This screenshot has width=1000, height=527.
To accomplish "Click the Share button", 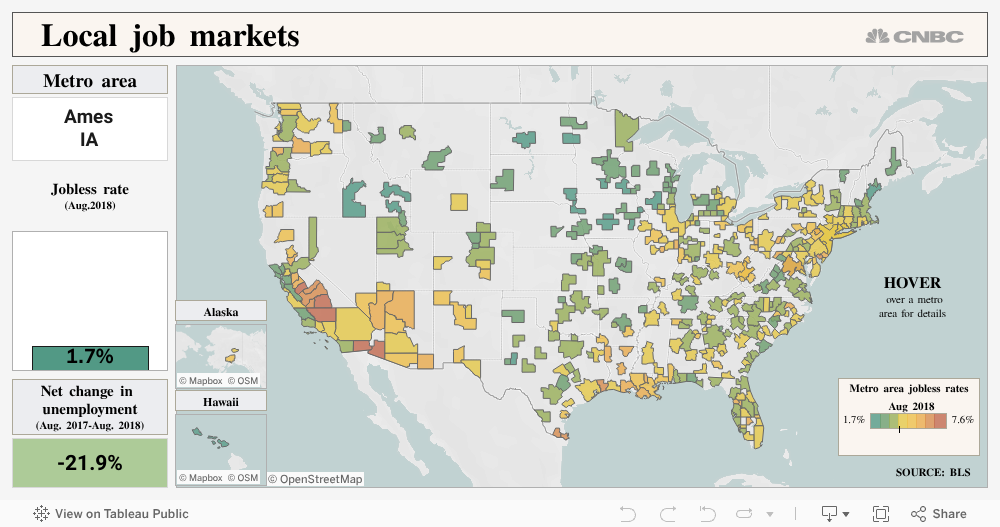I will 939,514.
